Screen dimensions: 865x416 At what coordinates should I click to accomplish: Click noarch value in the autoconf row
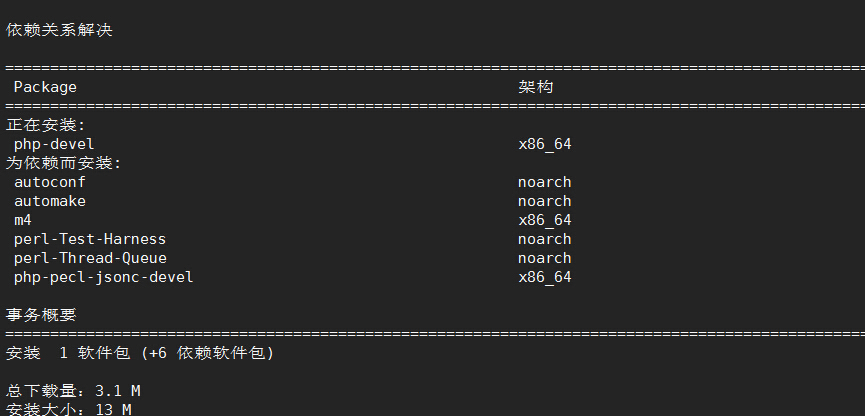544,182
